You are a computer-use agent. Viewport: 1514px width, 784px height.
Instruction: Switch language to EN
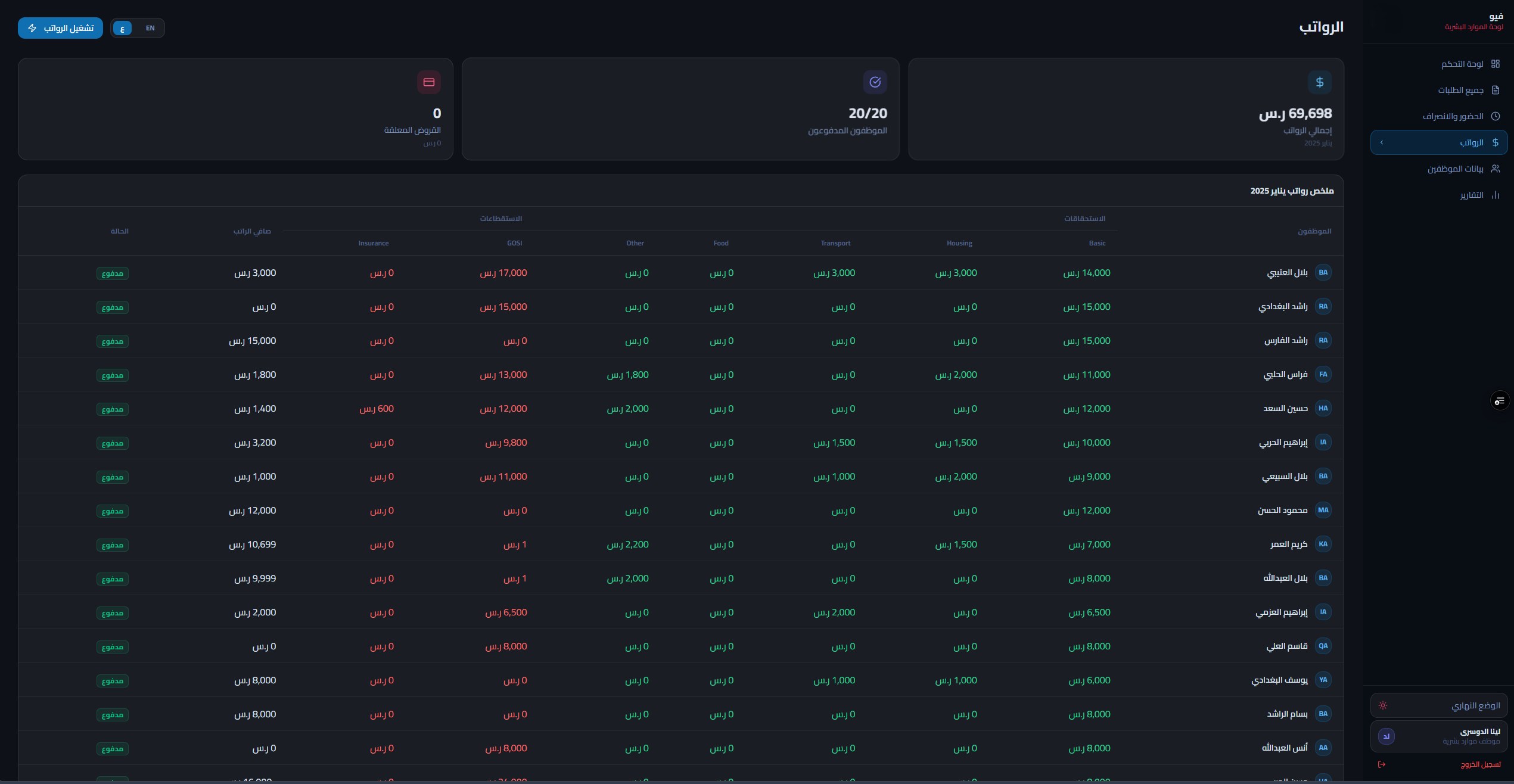pyautogui.click(x=150, y=28)
